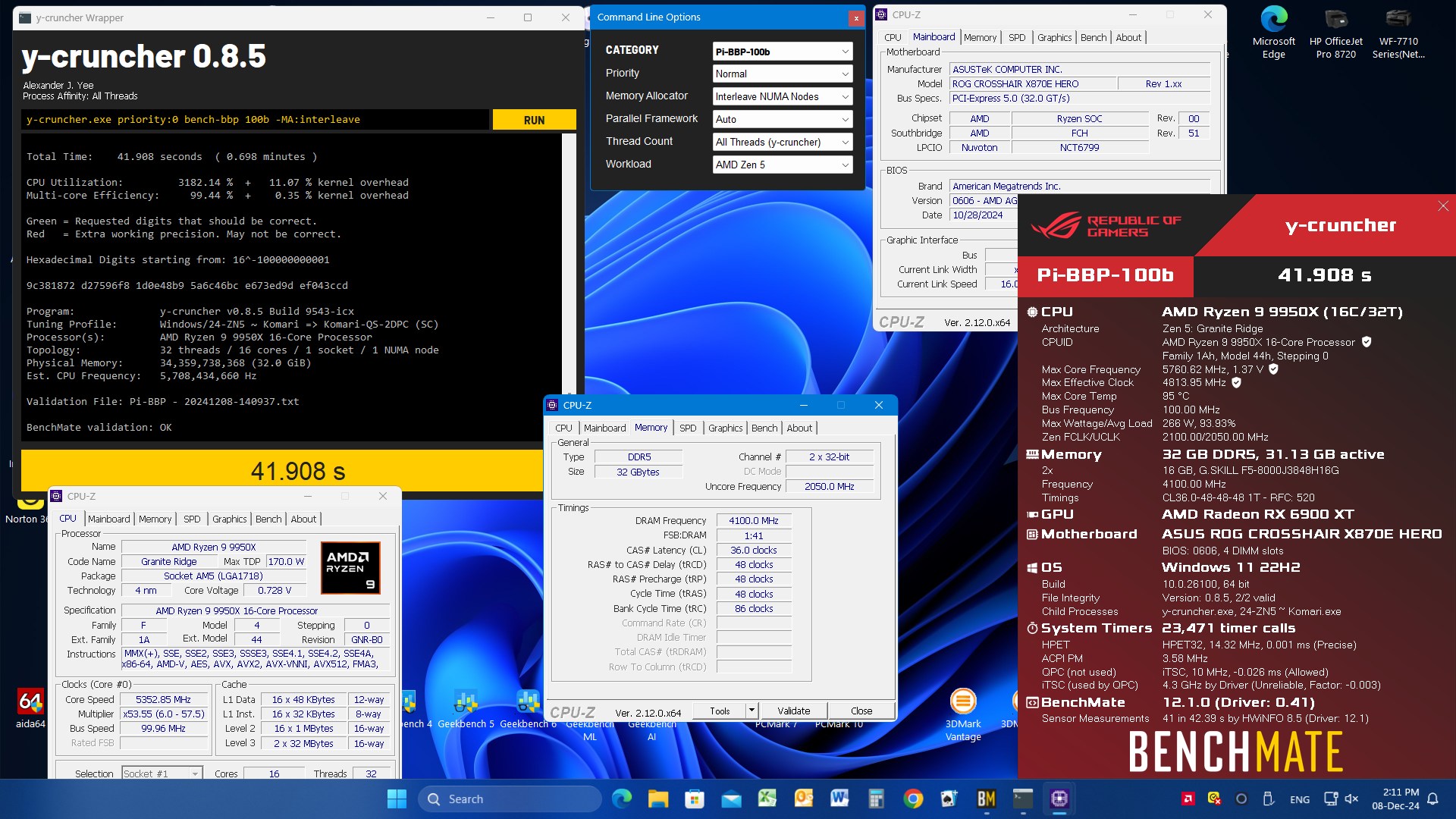
Task: Open About tab in bottom-left CPU-Z window
Action: tap(303, 519)
